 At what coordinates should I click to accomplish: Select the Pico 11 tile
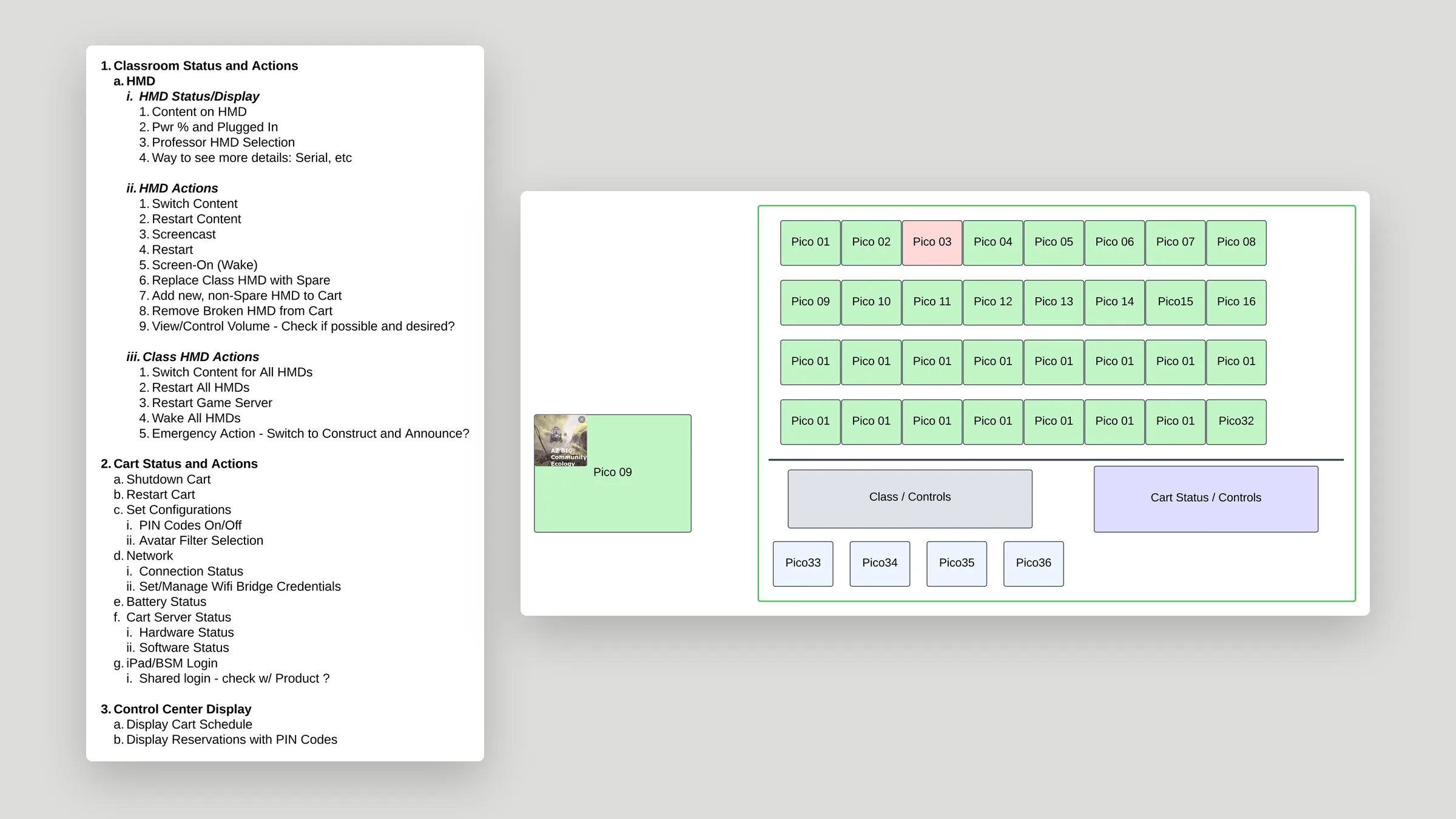coord(932,302)
